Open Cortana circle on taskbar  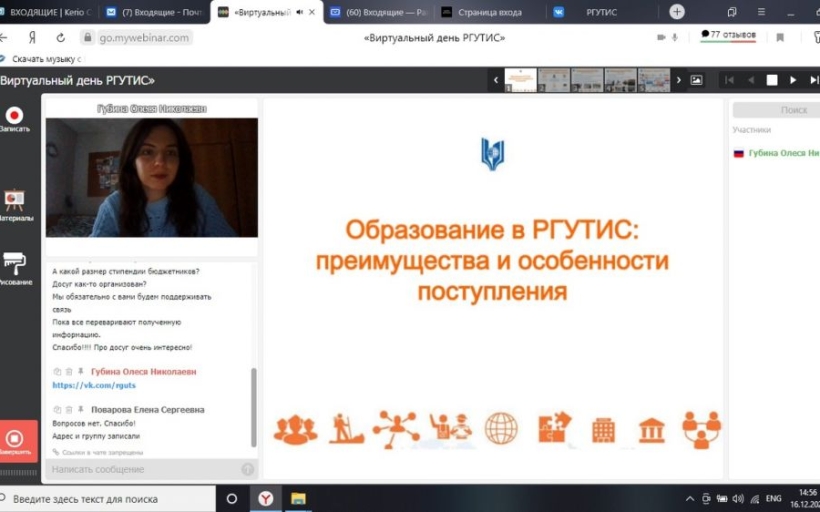click(232, 499)
